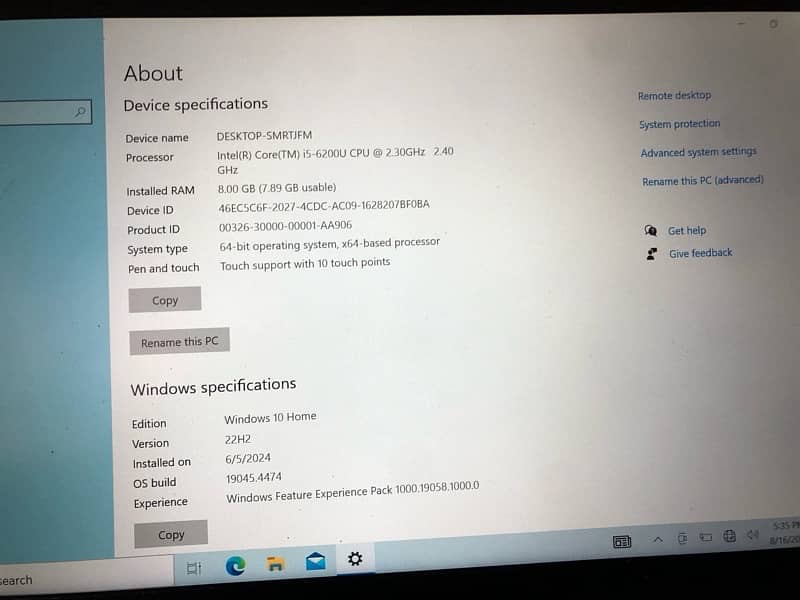Click the volume speaker tray icon
Screen dimensions: 800x600
[x=752, y=535]
